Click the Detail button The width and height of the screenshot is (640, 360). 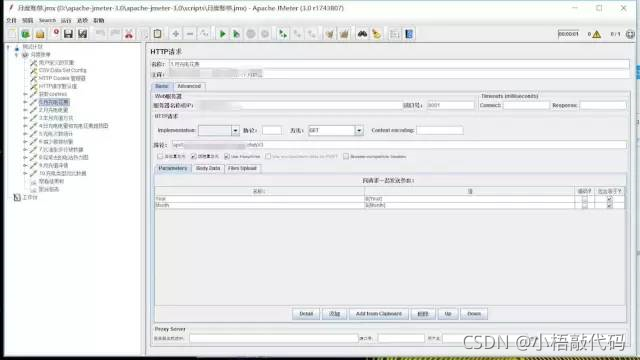pyautogui.click(x=306, y=314)
